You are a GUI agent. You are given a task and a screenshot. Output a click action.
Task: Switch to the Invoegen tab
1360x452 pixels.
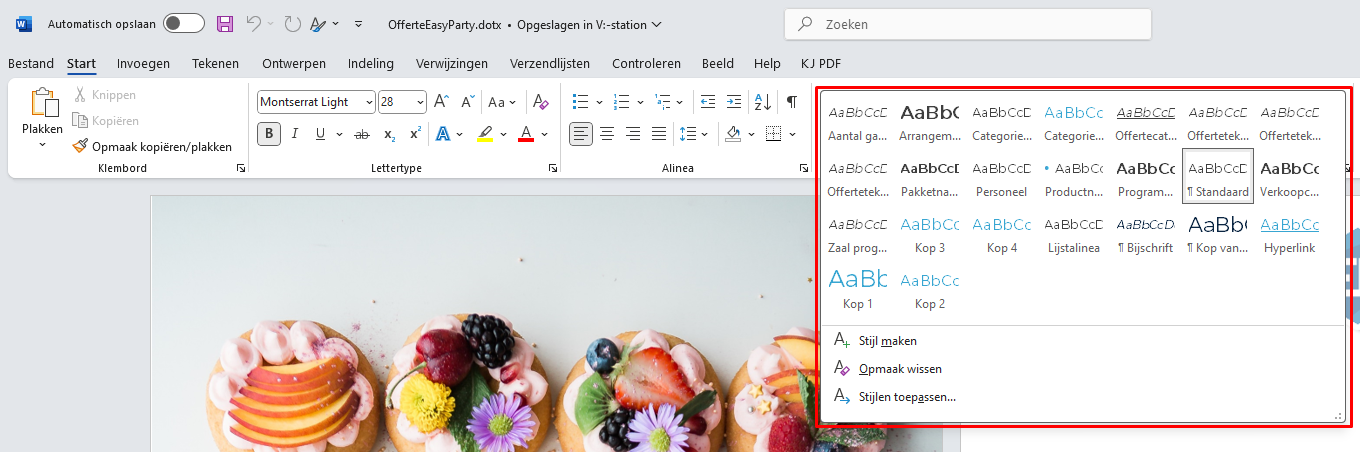[143, 63]
